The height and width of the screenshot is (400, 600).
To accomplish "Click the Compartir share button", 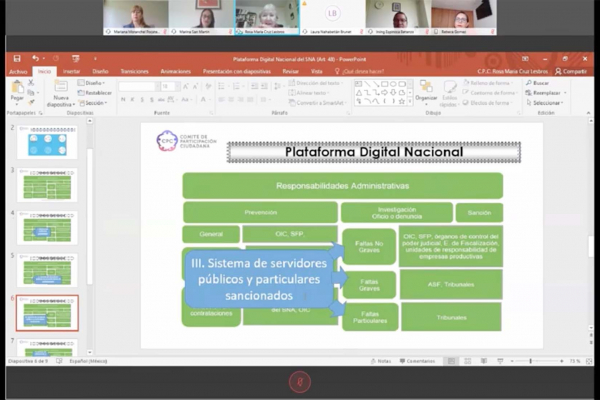I will pyautogui.click(x=571, y=71).
